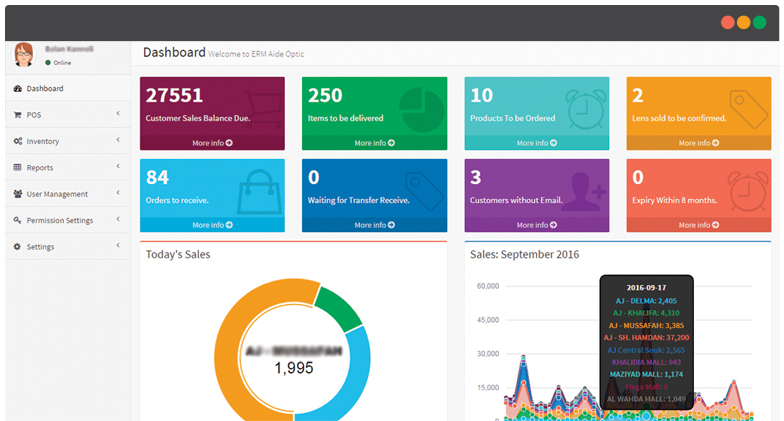Screen dimensions: 784x421
Task: Open More info for Waiting for Transfer Receive
Action: click(374, 225)
